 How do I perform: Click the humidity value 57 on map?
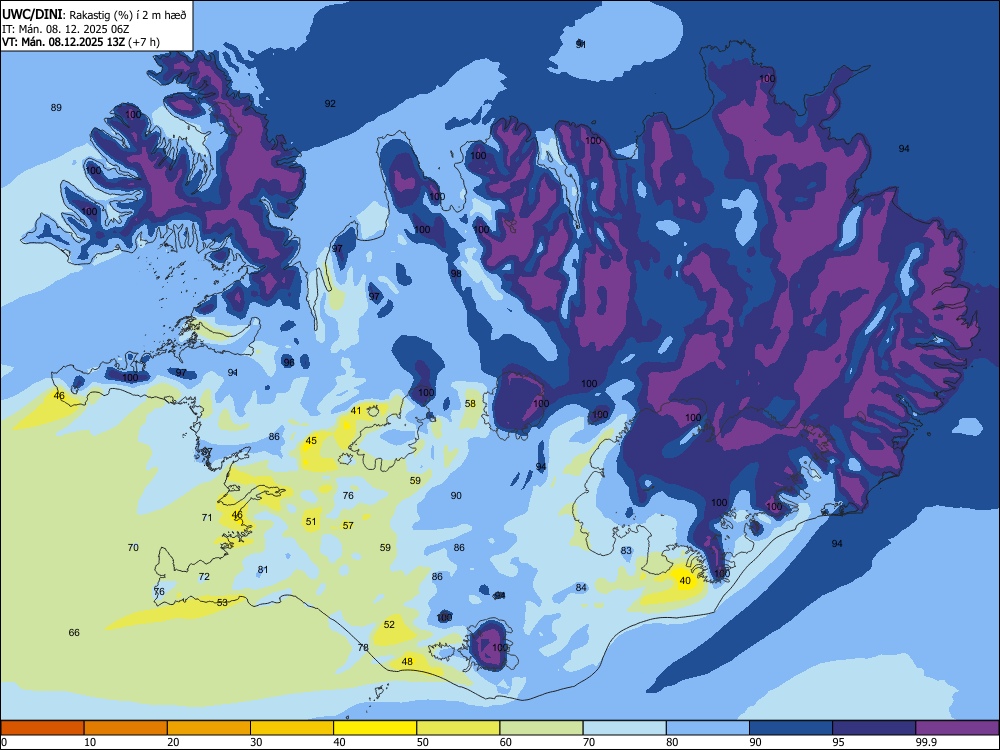(348, 526)
